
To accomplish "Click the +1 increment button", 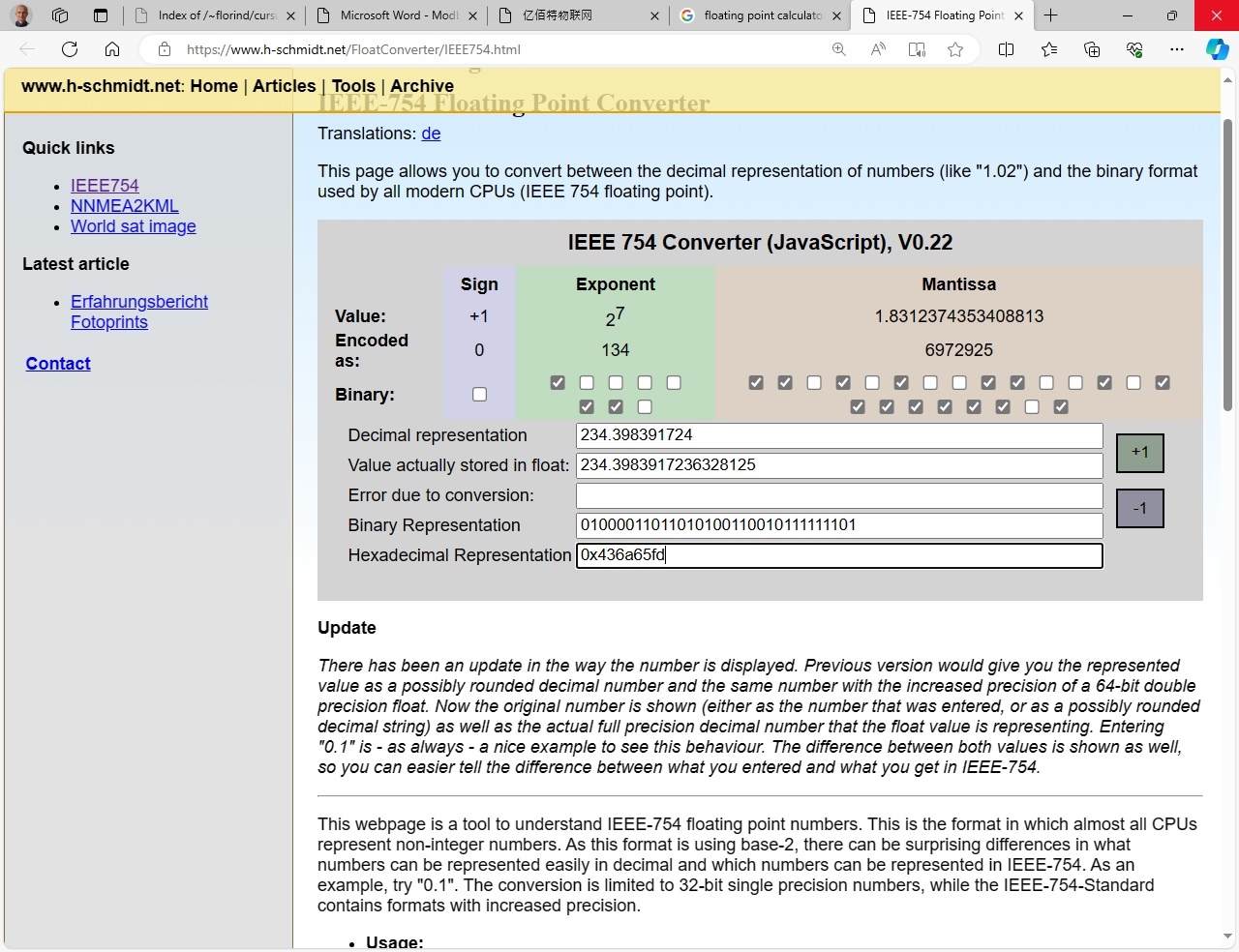I will click(1140, 453).
